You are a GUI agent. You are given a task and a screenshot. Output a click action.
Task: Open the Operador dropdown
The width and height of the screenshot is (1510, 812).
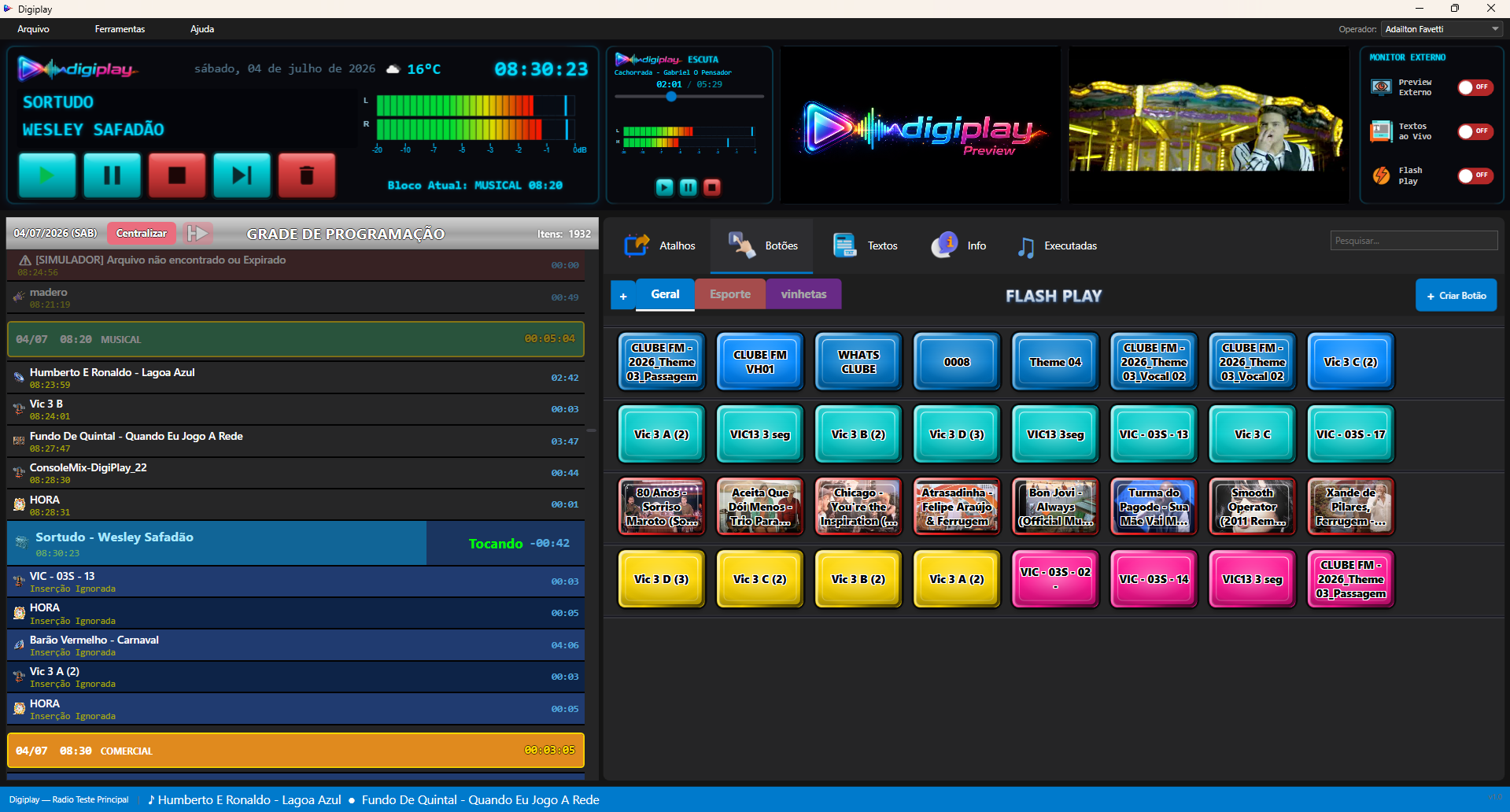click(1442, 29)
